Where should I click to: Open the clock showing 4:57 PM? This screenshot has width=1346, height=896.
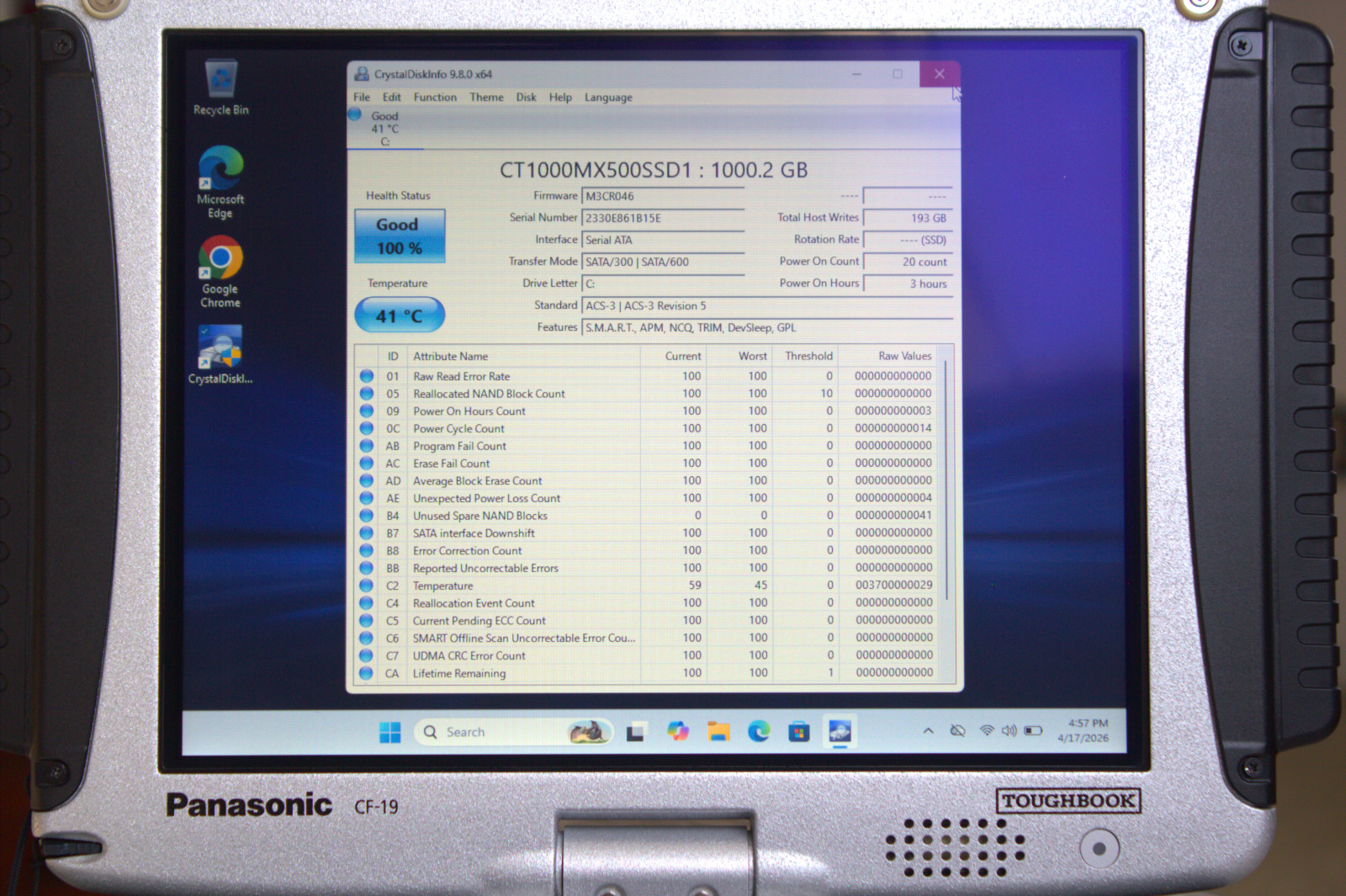click(1084, 730)
